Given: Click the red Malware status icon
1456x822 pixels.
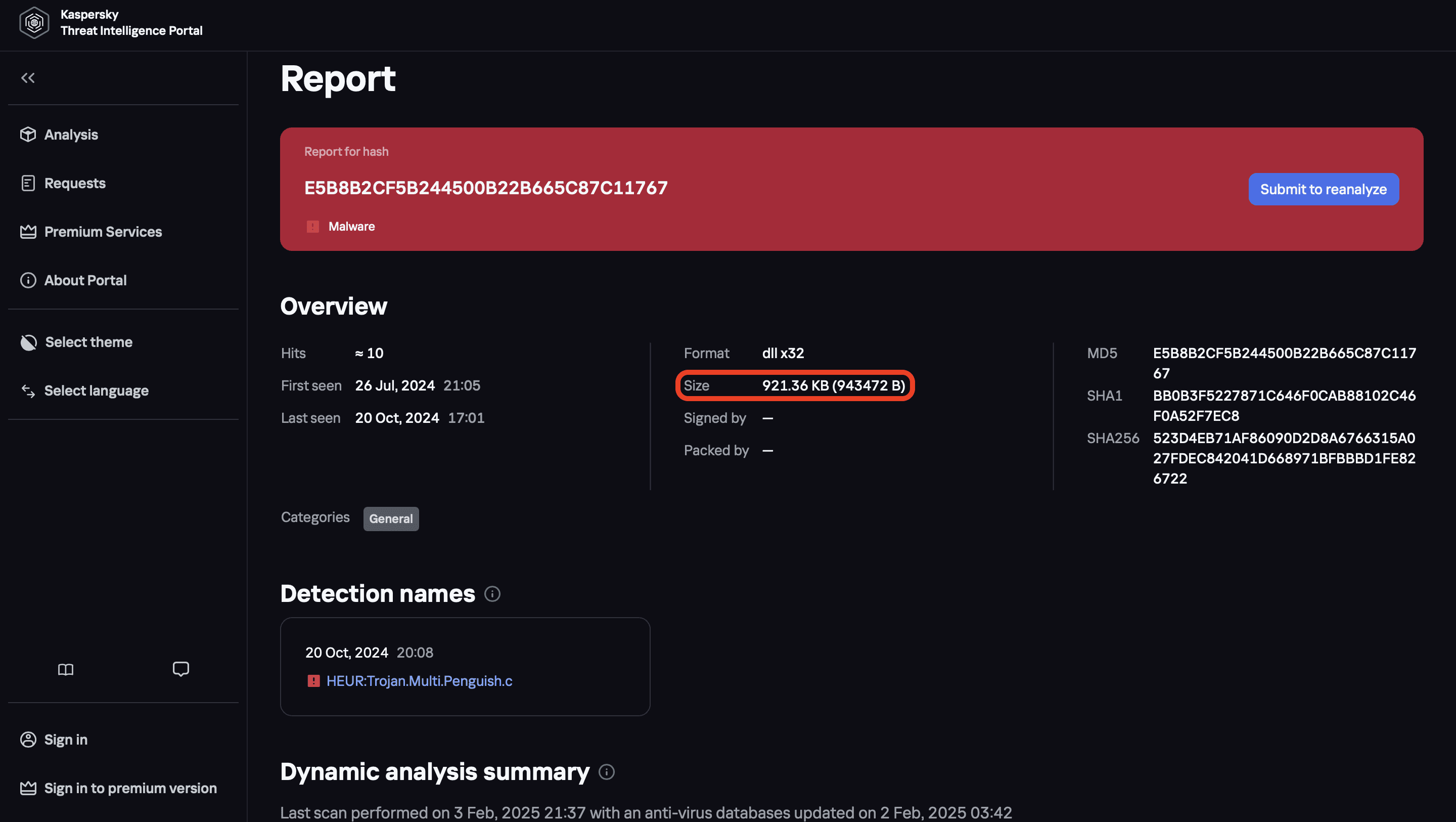Looking at the screenshot, I should [312, 227].
